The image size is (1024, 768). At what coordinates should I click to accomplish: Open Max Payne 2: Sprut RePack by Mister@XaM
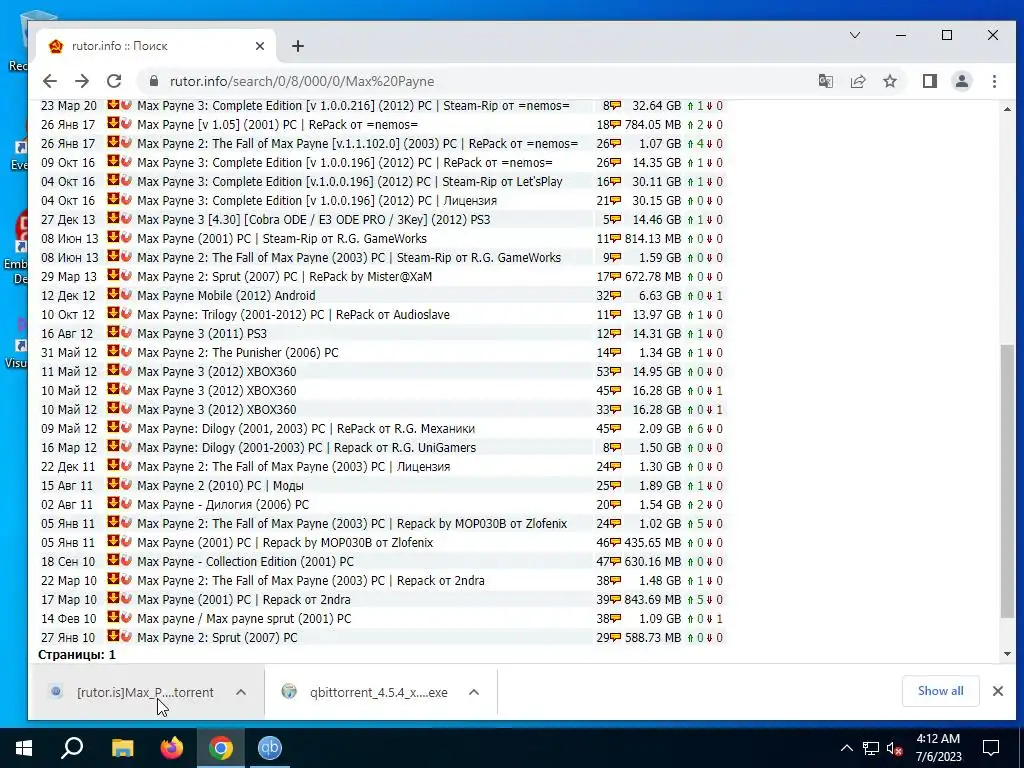pyautogui.click(x=284, y=276)
